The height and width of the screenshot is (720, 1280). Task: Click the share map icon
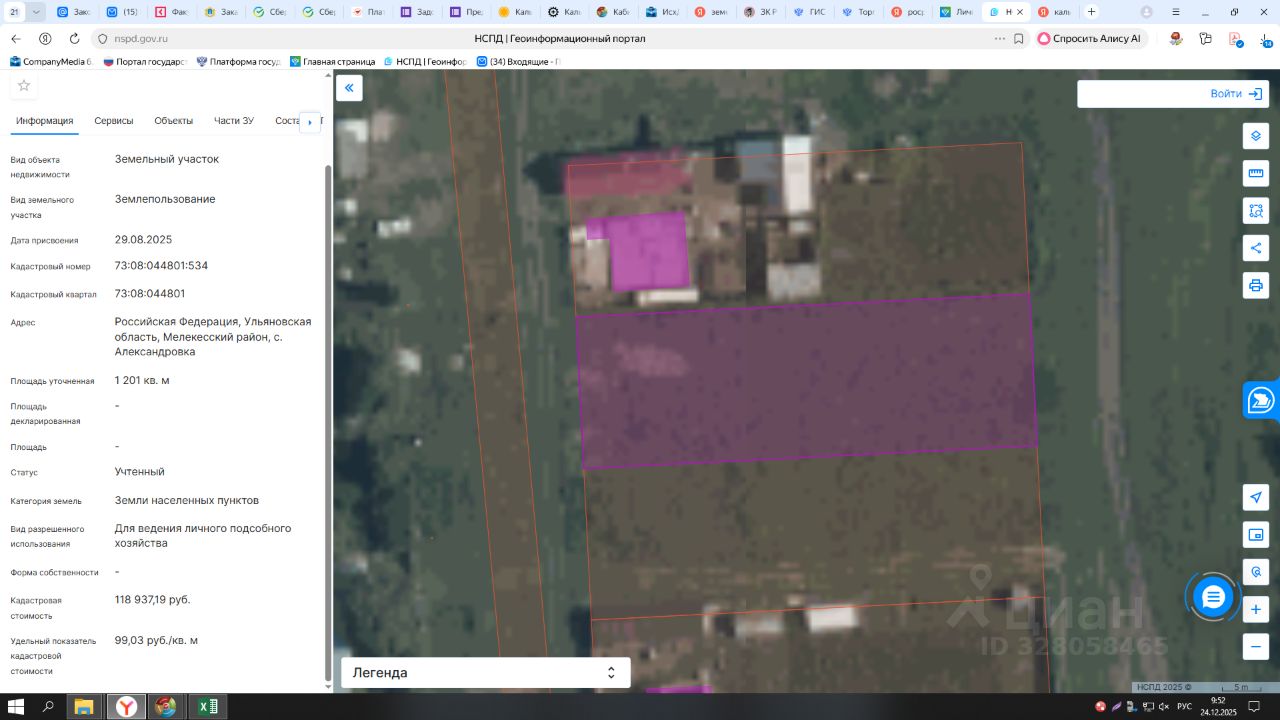(1256, 248)
